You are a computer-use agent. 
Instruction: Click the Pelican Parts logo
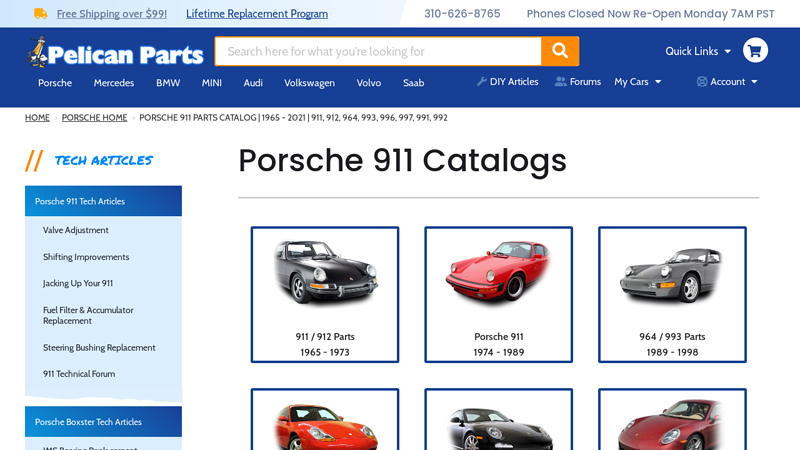(115, 53)
